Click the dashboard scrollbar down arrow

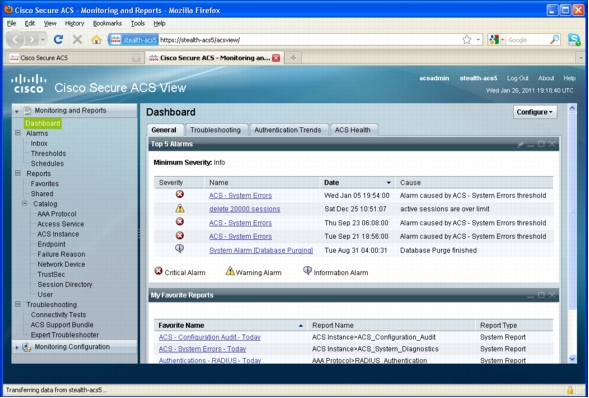tap(572, 359)
